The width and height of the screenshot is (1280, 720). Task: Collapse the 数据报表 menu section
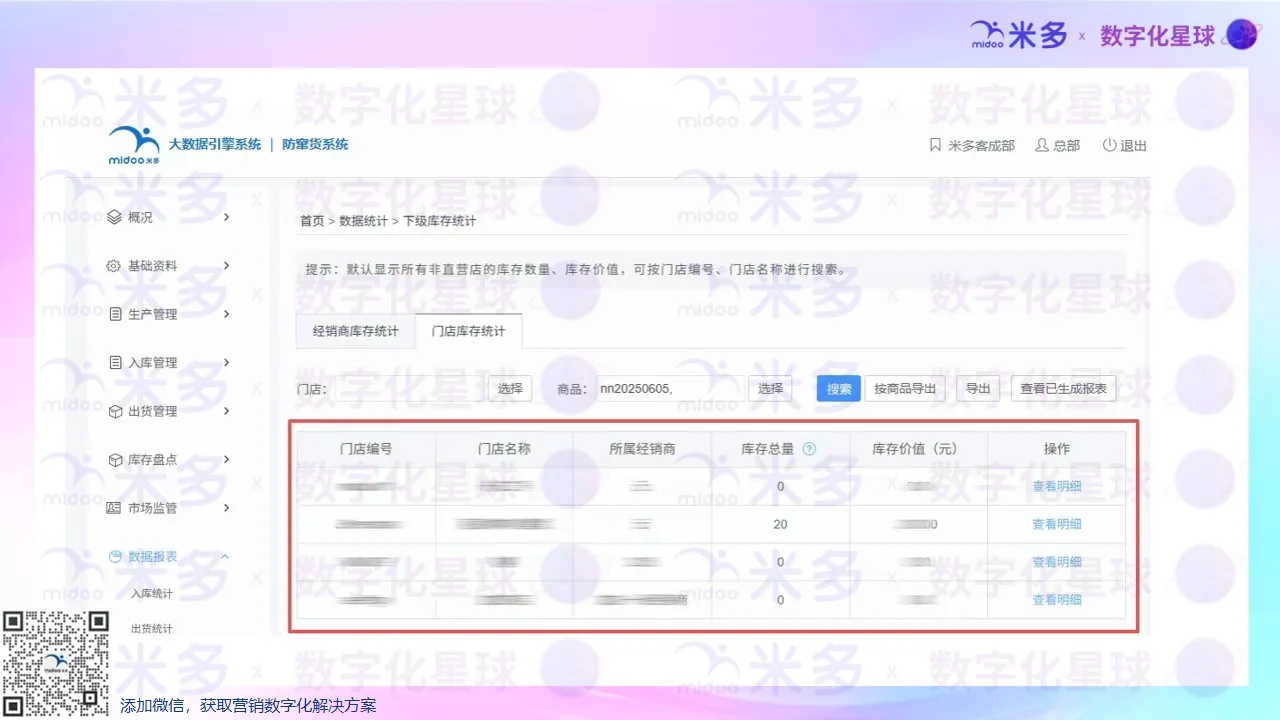pos(226,556)
